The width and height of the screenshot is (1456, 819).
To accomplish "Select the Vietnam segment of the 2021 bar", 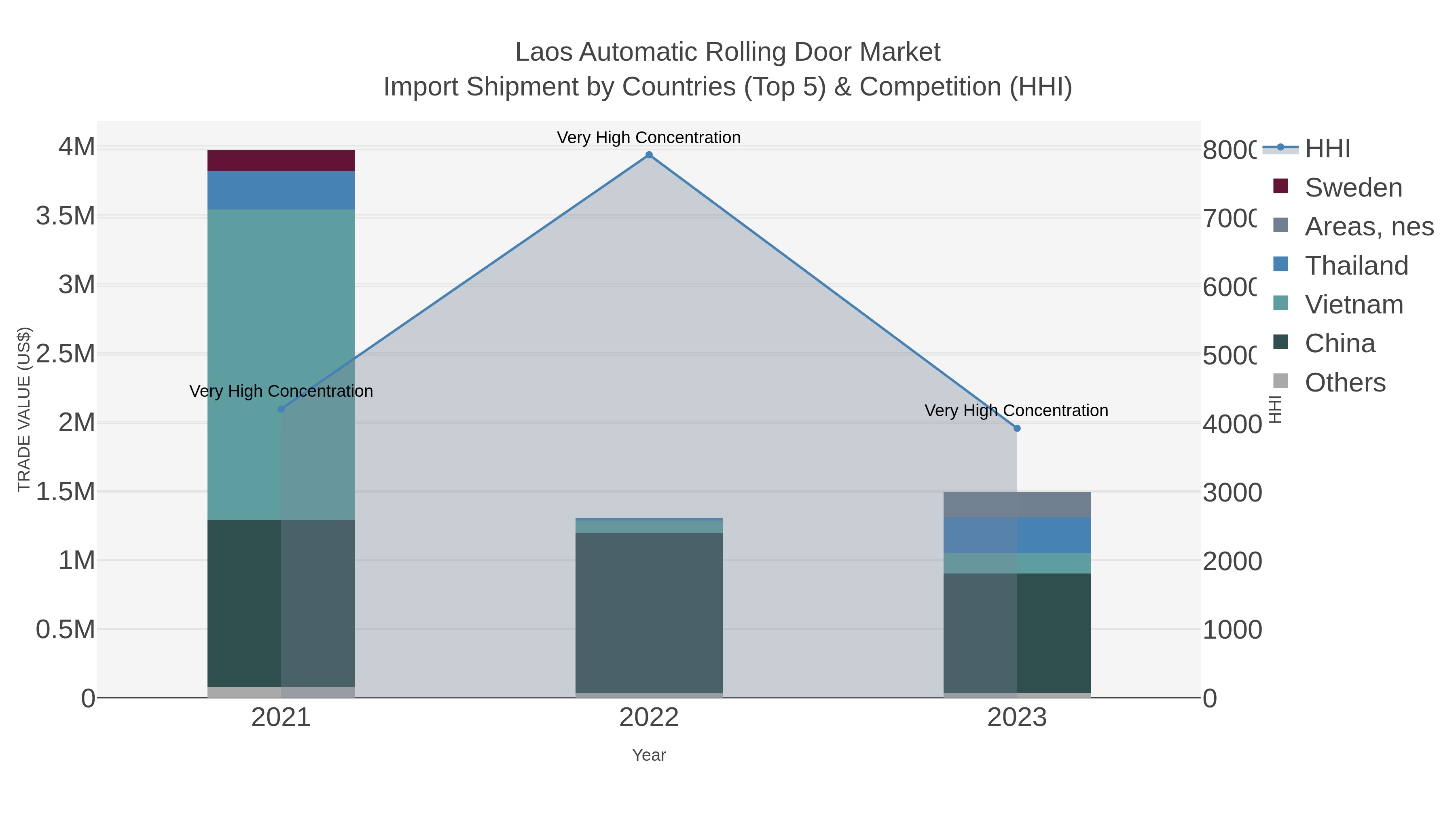I will coord(281,364).
